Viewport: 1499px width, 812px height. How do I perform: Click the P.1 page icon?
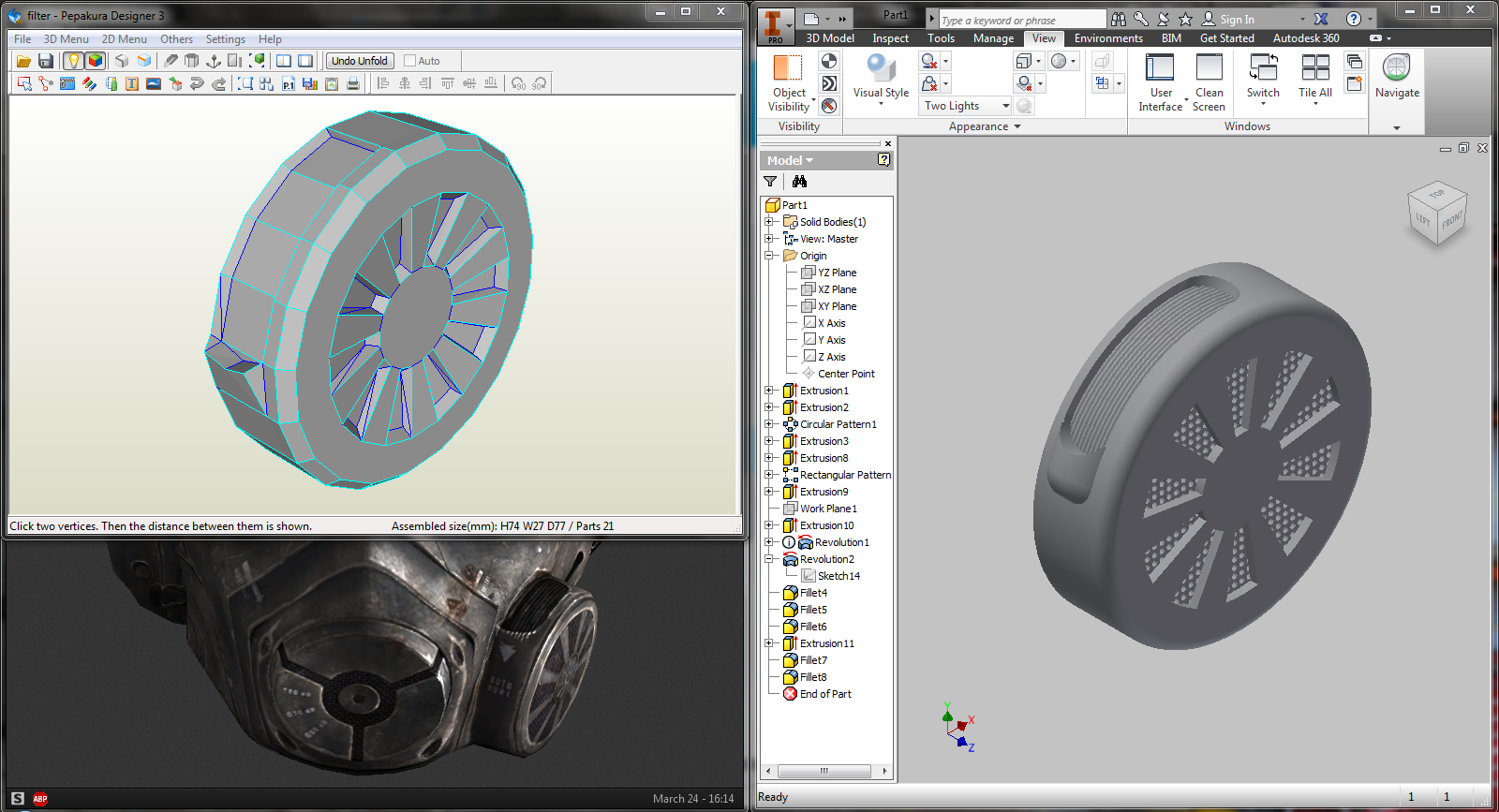tap(288, 83)
